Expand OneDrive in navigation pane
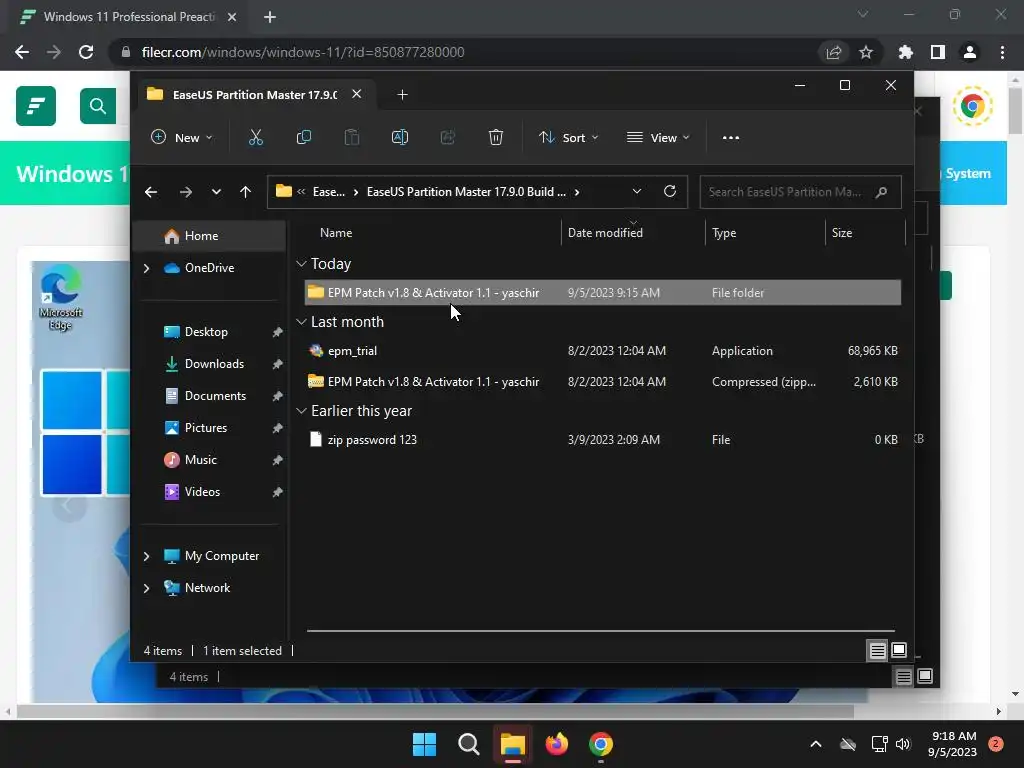Image resolution: width=1024 pixels, height=768 pixels. click(x=146, y=268)
